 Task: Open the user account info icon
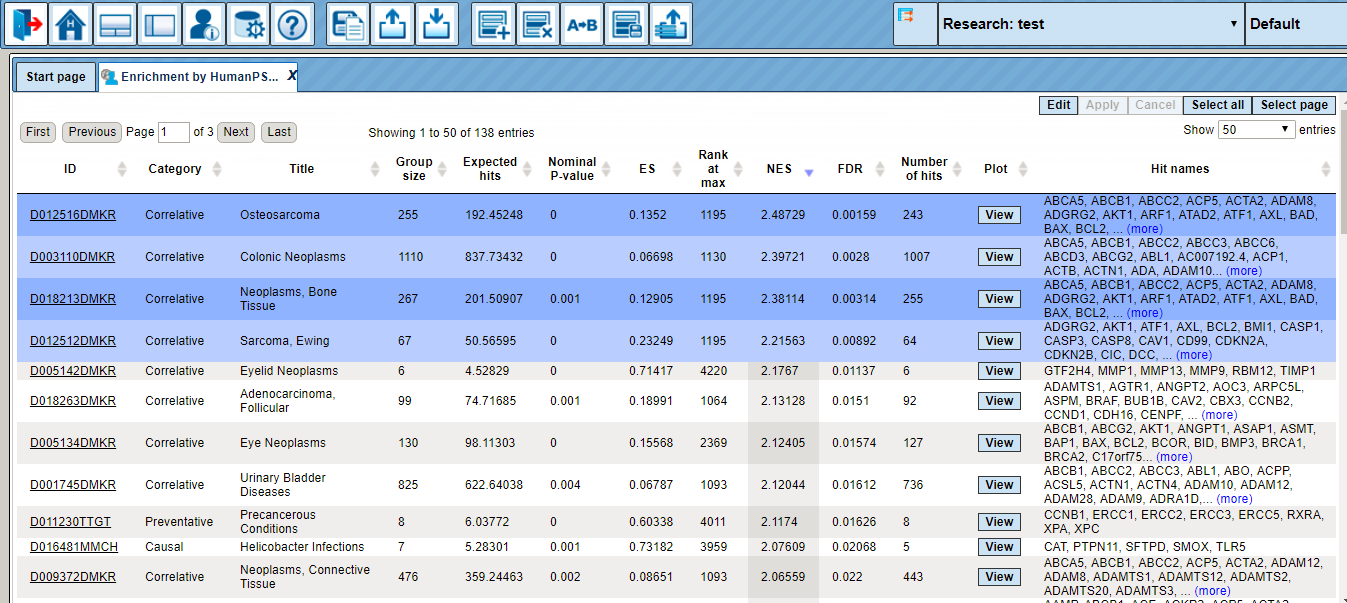(204, 24)
